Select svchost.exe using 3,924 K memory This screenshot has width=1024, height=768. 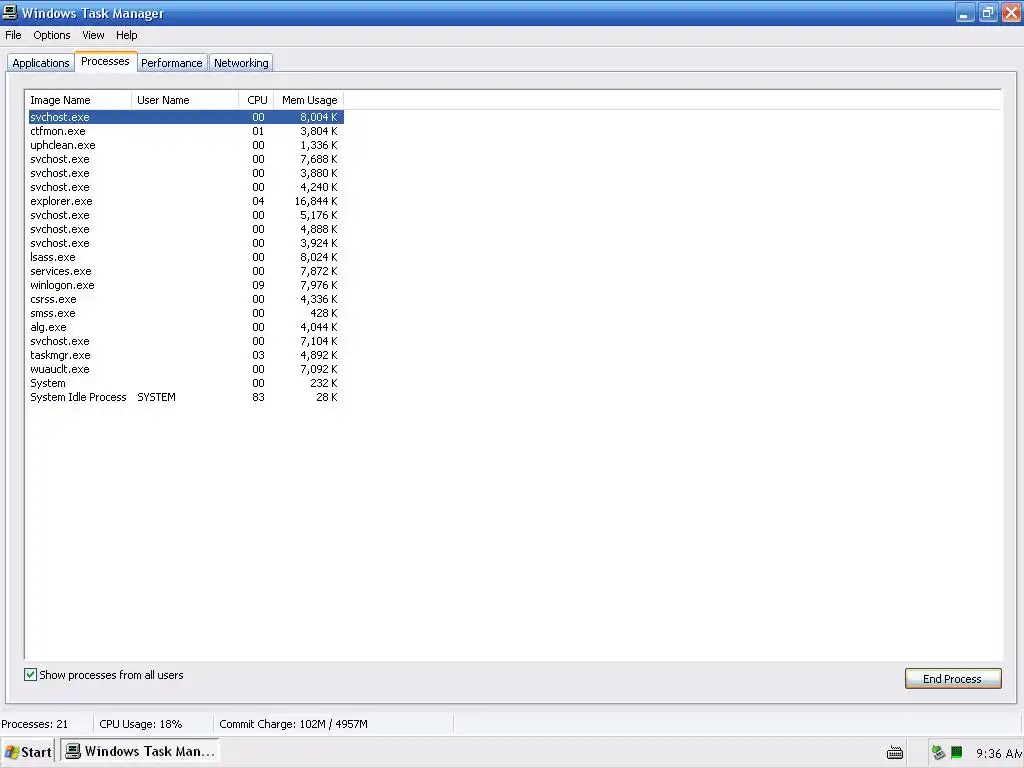pyautogui.click(x=185, y=243)
